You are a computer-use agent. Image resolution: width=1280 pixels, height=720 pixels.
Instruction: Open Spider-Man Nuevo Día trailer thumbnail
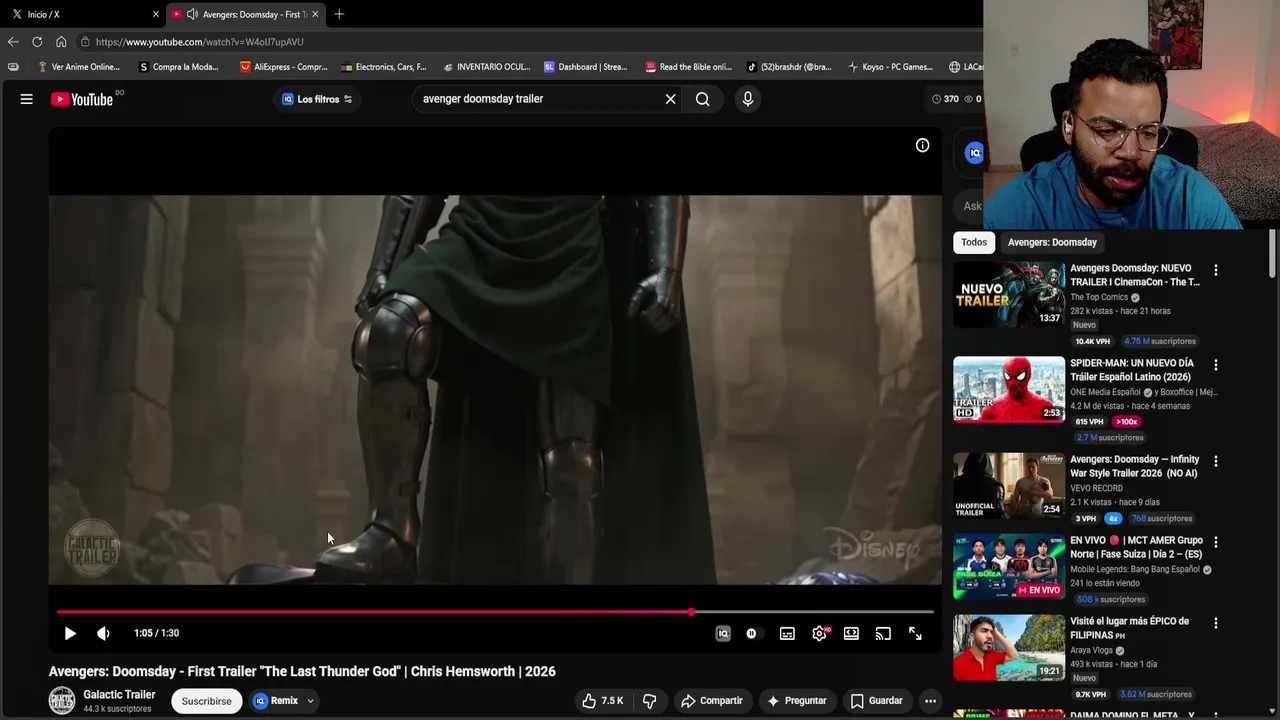(x=1009, y=389)
